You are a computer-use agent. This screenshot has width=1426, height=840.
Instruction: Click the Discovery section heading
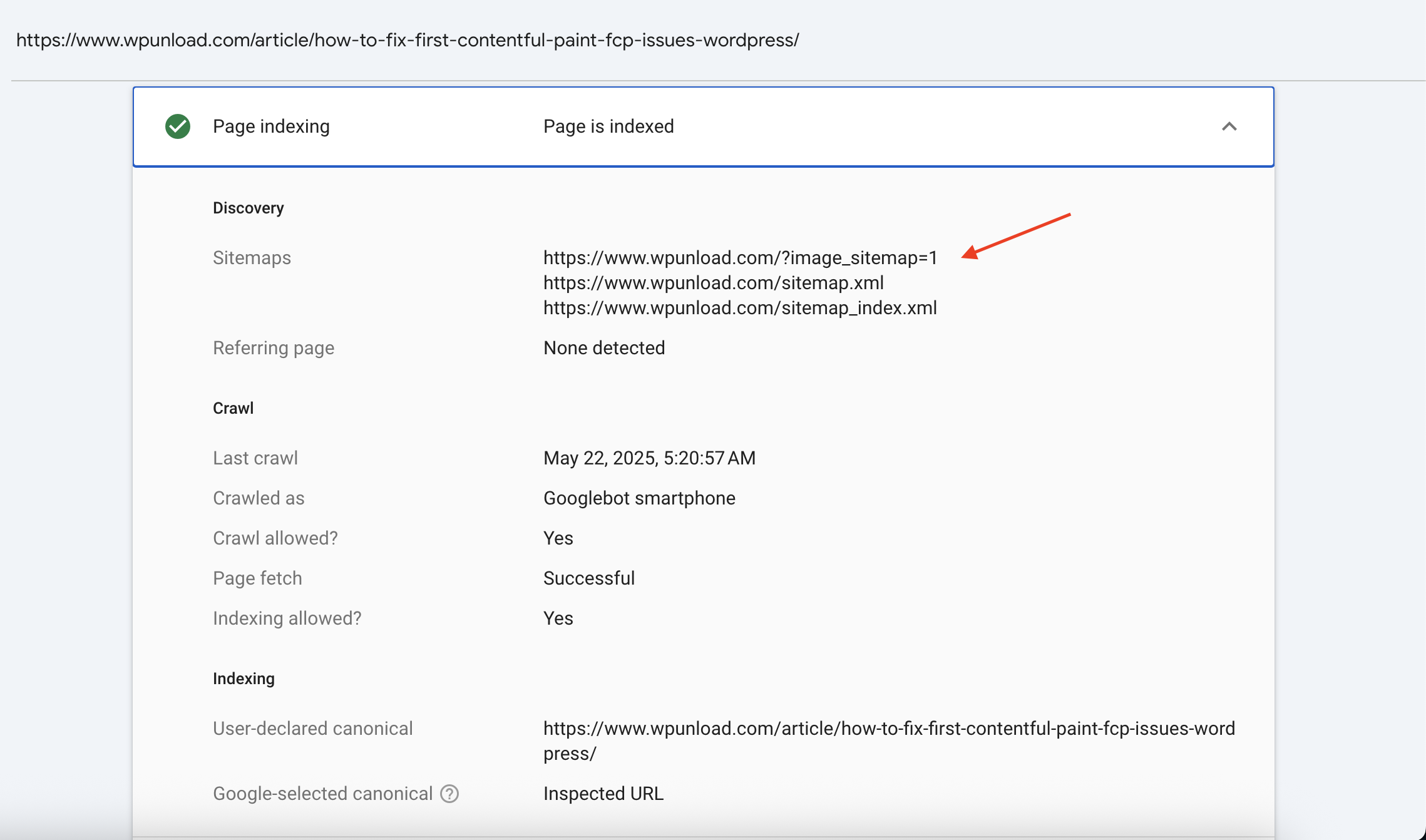(x=248, y=208)
